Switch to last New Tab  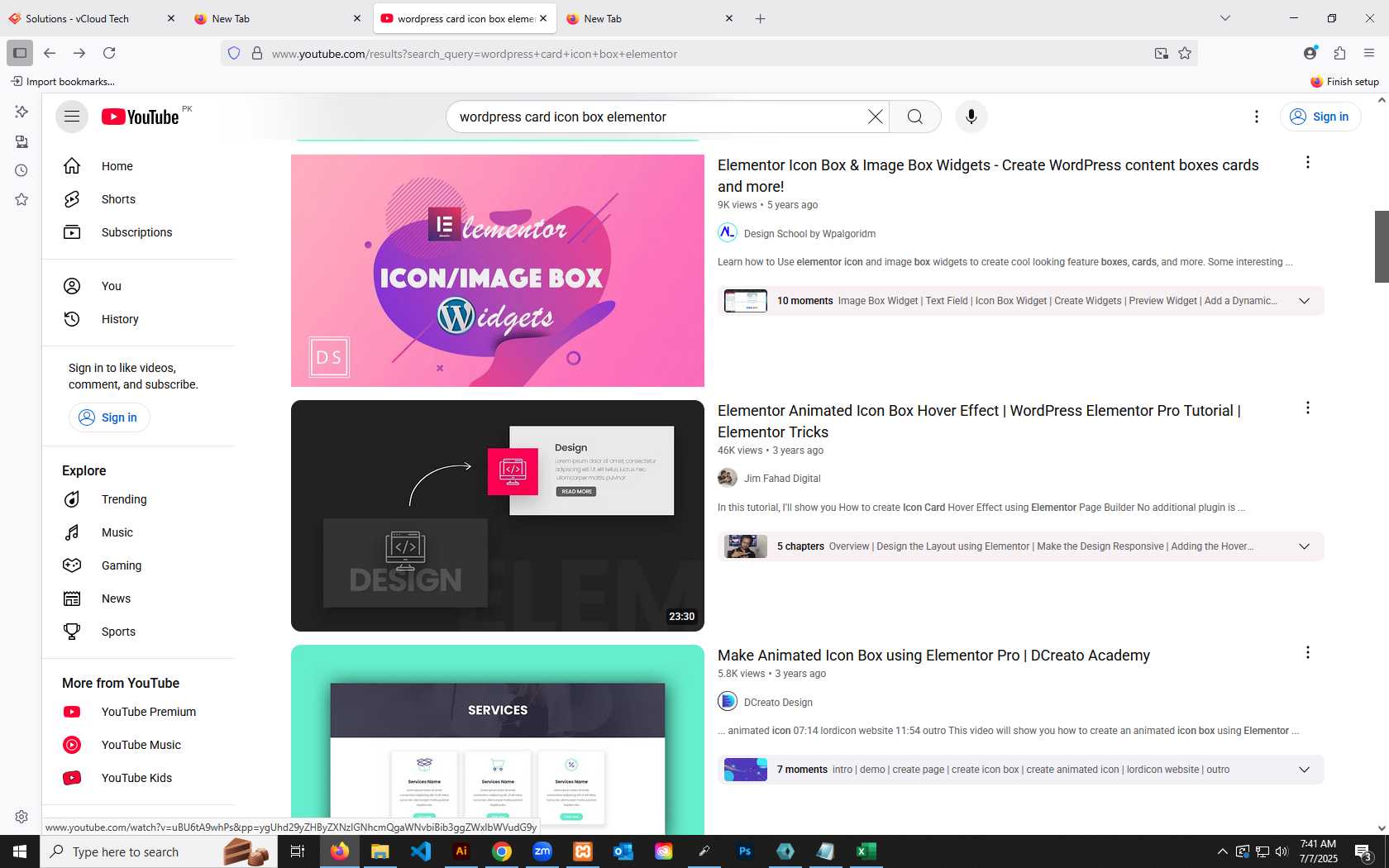coord(651,18)
